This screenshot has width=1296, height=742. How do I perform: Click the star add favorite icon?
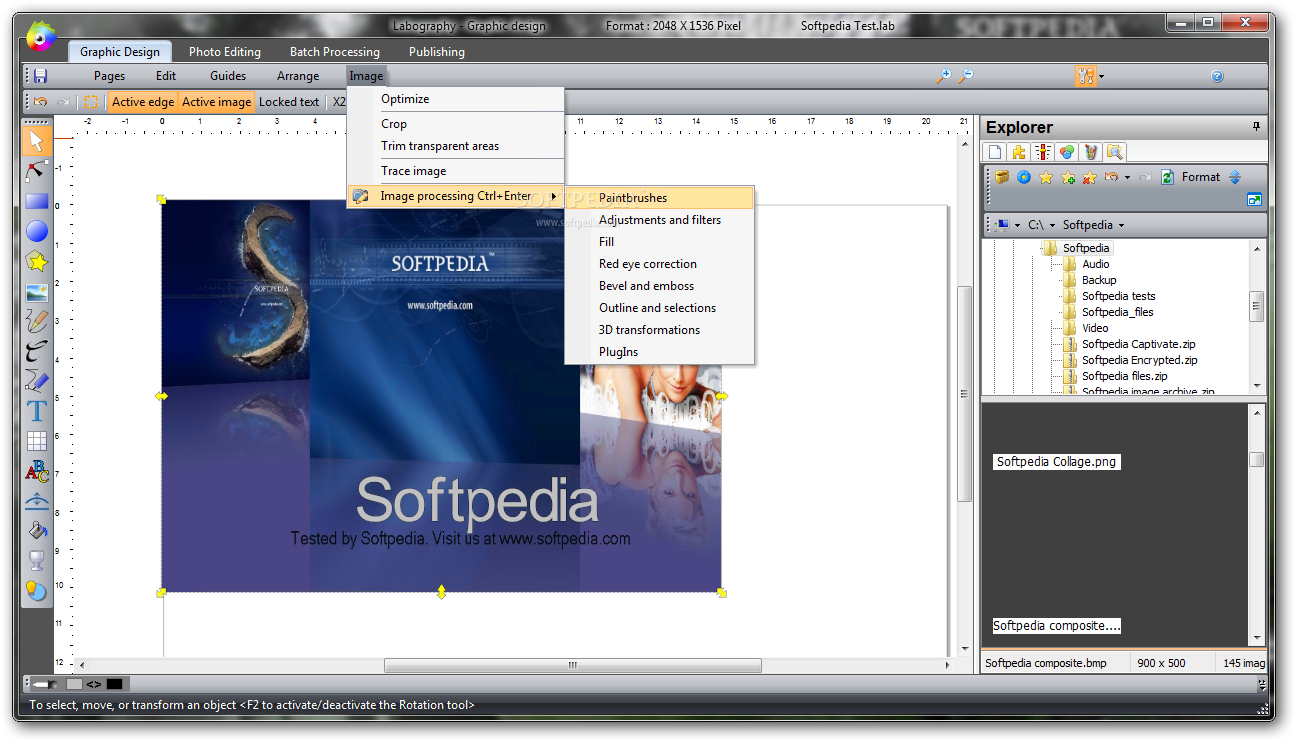(x=1068, y=177)
